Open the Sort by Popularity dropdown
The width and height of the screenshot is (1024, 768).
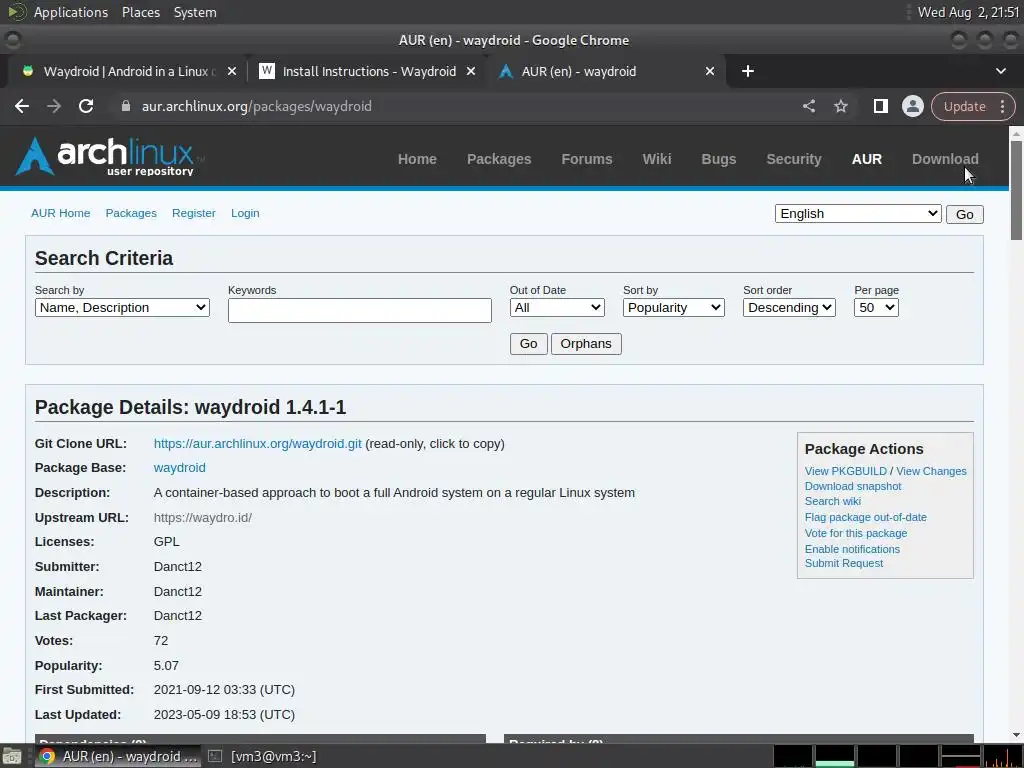click(673, 308)
